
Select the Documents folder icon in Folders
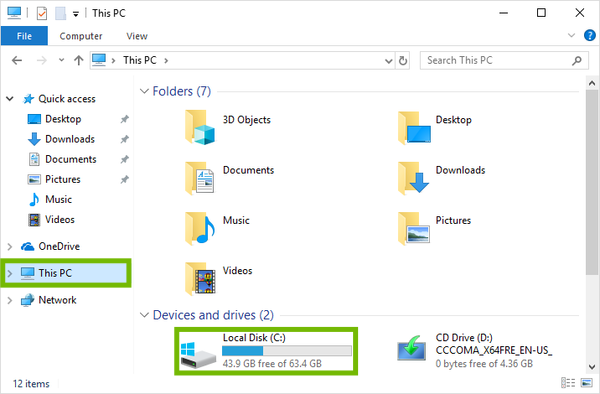point(200,178)
